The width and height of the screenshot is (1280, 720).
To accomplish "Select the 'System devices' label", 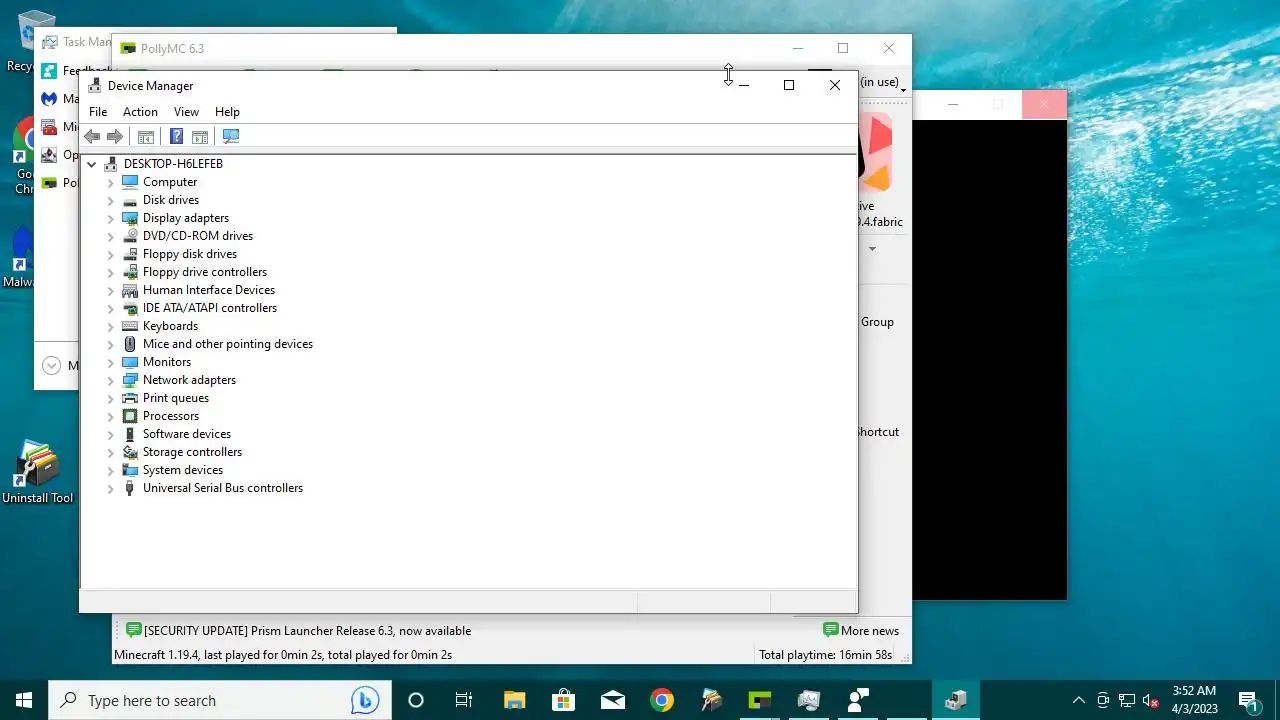I will (x=183, y=470).
